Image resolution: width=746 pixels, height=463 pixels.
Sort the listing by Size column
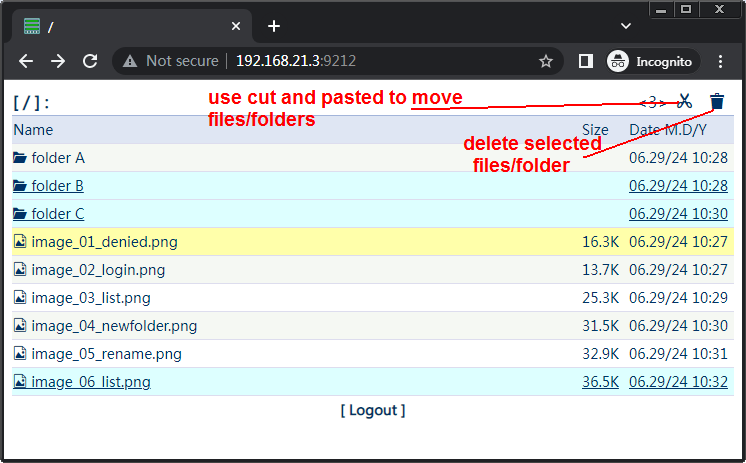tap(595, 130)
